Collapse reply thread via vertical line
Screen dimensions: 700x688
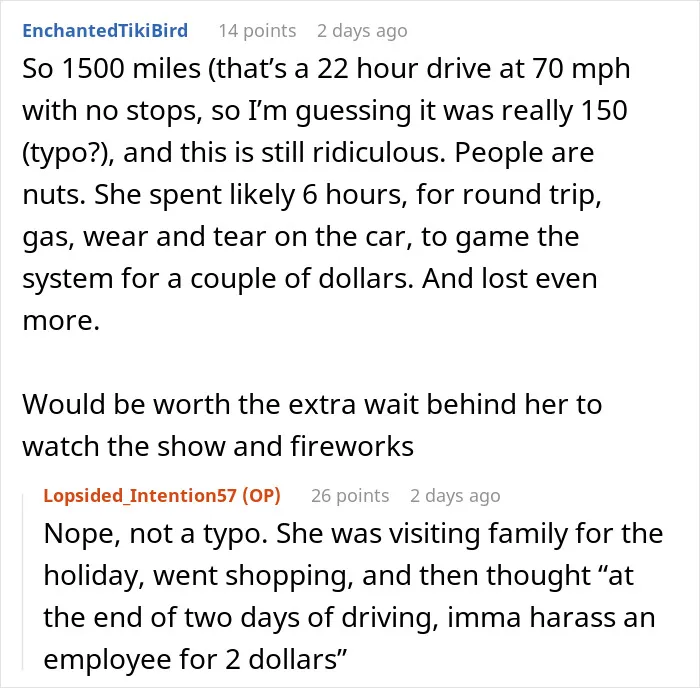23,581
